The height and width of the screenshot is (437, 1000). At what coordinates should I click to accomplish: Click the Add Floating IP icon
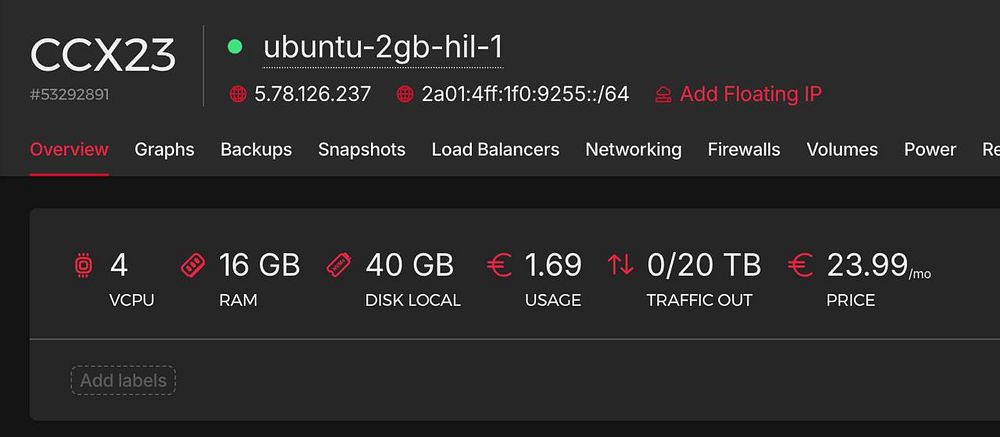pyautogui.click(x=663, y=95)
